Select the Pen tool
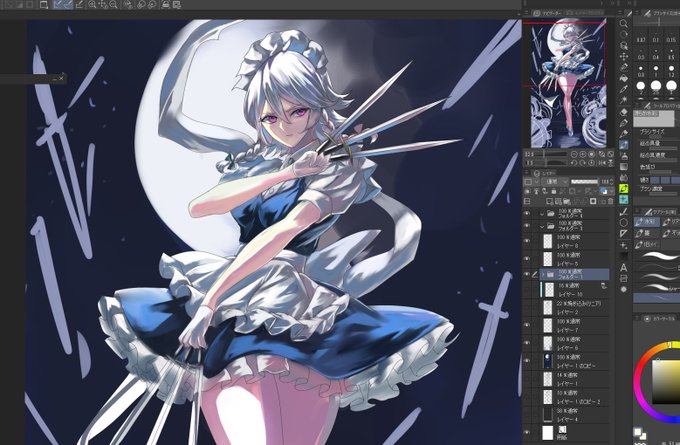The height and width of the screenshot is (445, 680). 624,123
